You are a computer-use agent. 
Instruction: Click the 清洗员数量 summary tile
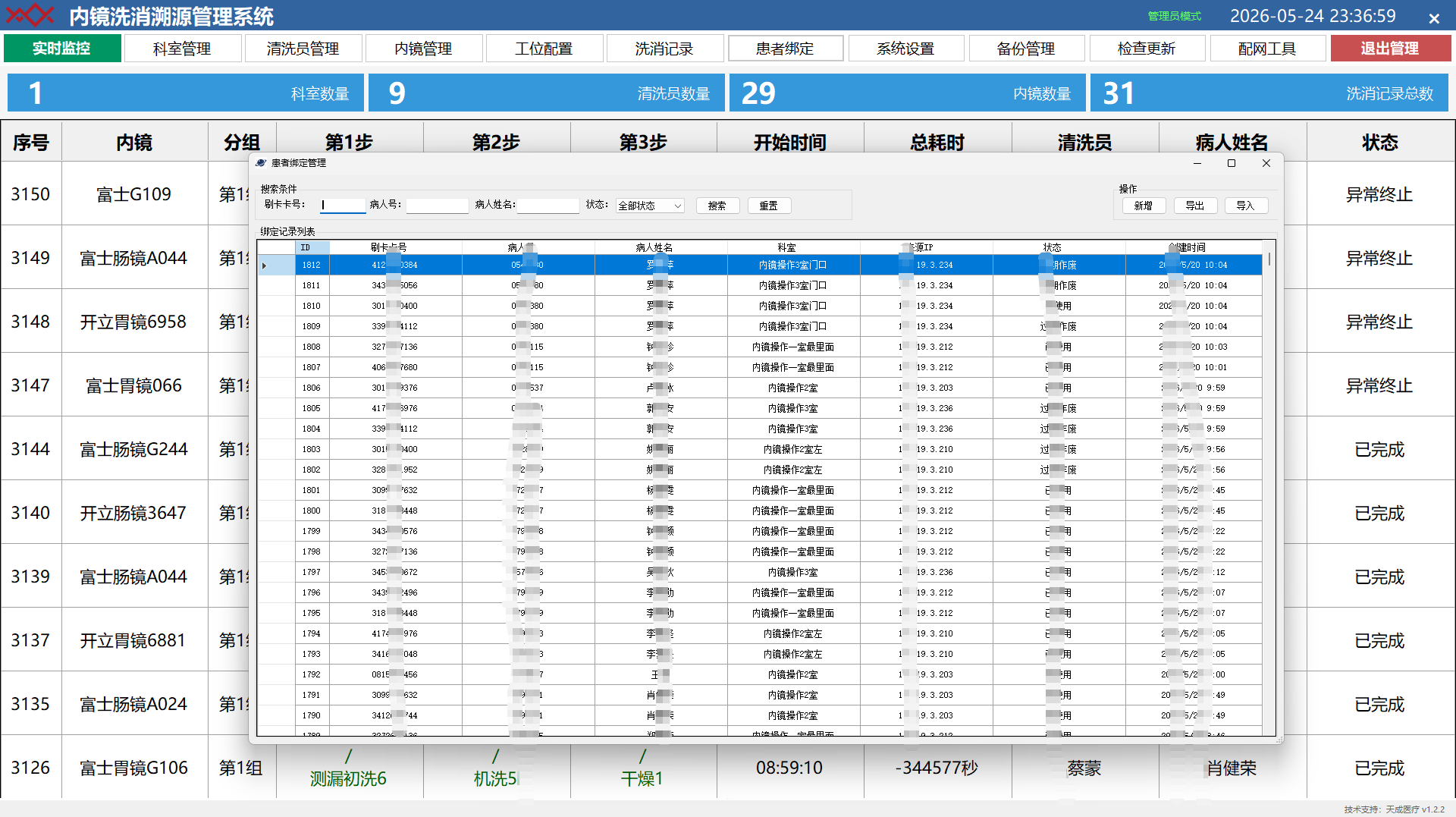[x=547, y=93]
